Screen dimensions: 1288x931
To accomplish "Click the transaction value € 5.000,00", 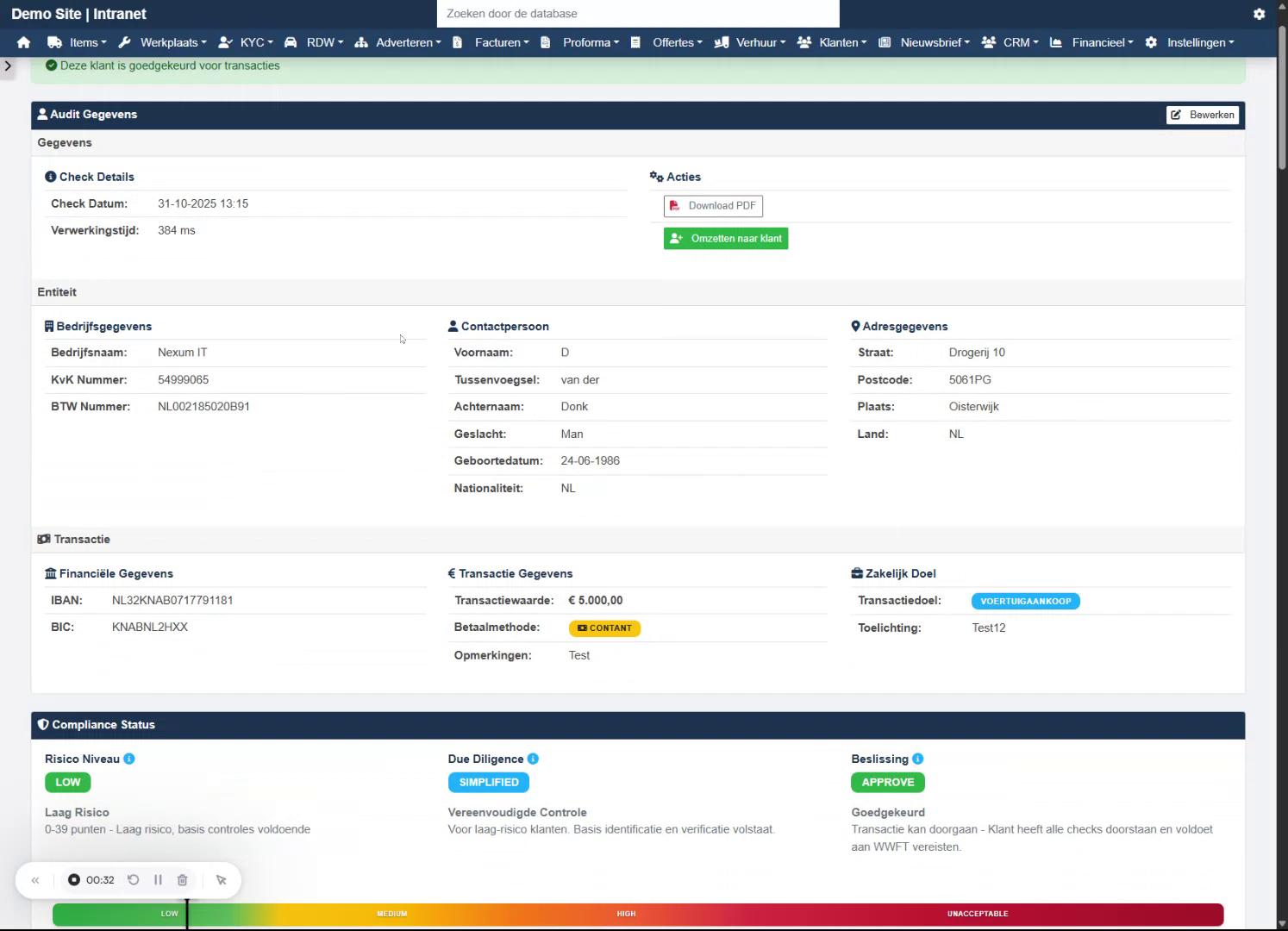I will (x=596, y=600).
